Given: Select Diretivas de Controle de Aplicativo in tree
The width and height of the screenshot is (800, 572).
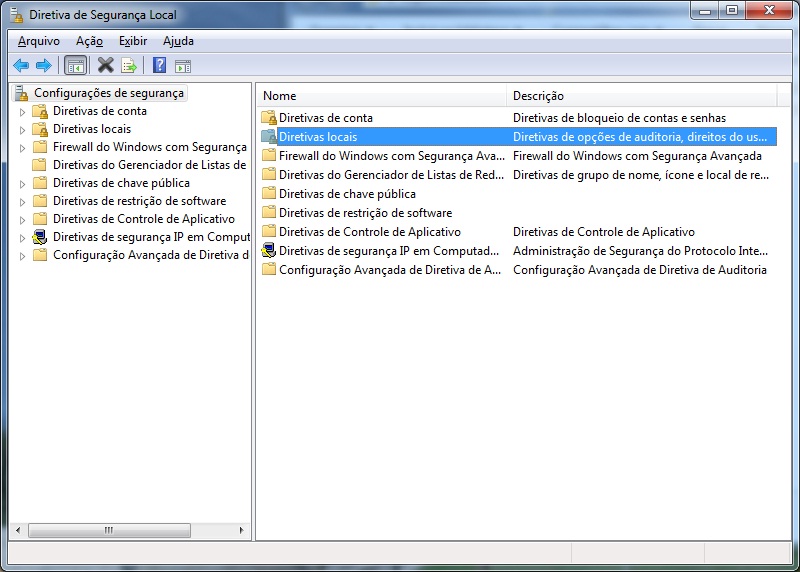Looking at the screenshot, I should pyautogui.click(x=144, y=218).
